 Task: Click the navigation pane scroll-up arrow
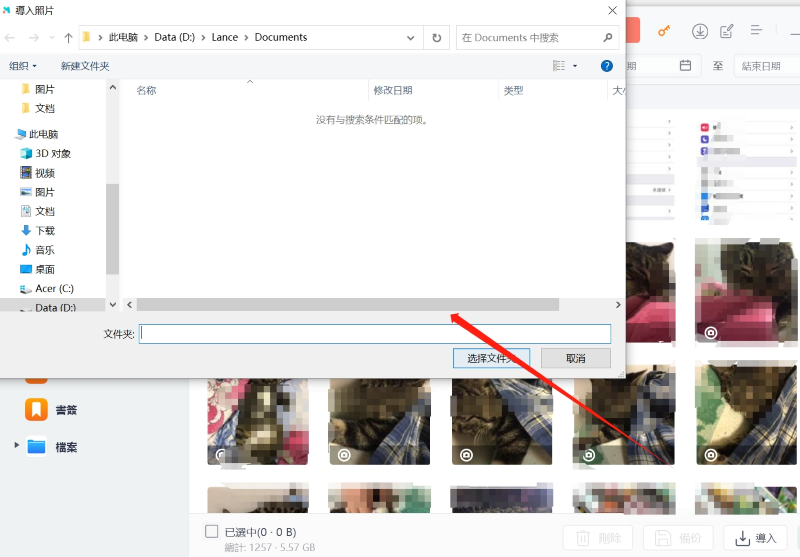click(x=113, y=87)
